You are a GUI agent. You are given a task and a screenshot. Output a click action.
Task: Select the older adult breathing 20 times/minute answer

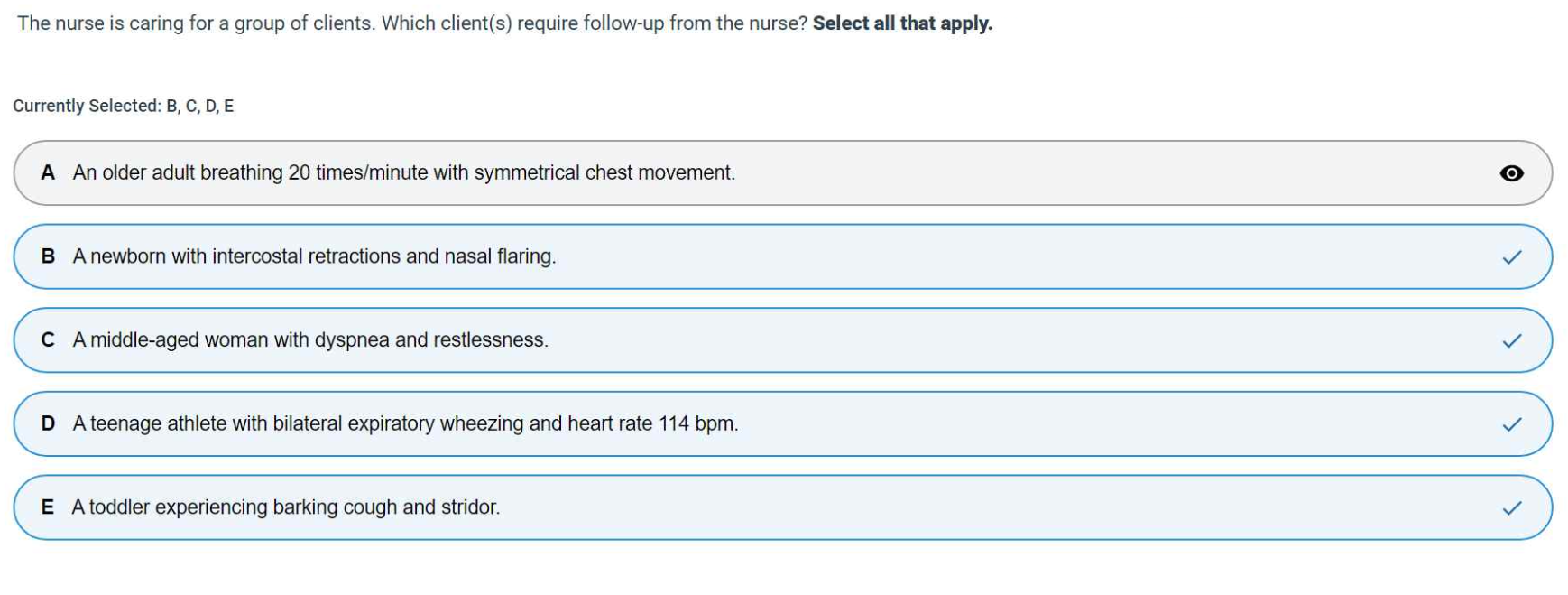[403, 172]
